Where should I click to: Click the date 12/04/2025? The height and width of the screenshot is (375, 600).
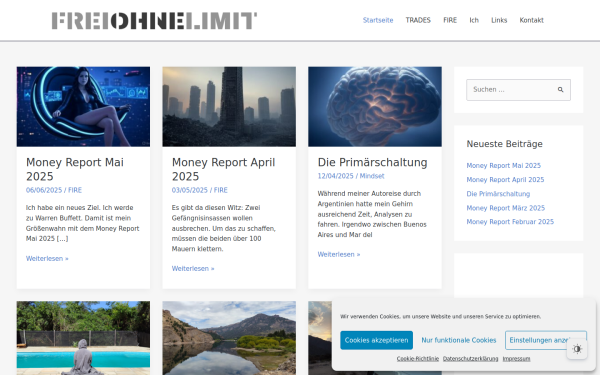click(x=336, y=176)
